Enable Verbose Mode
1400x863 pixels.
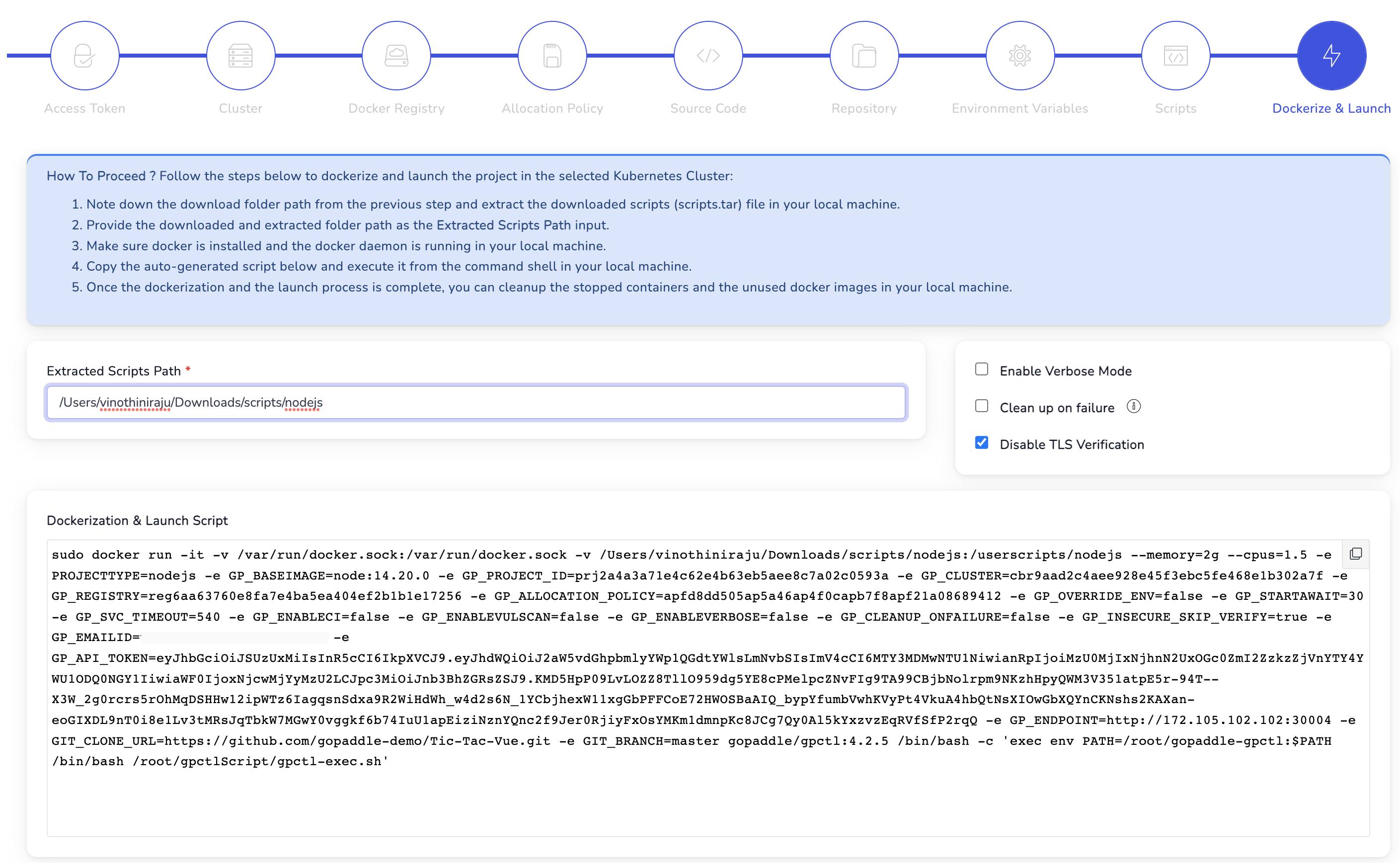click(x=982, y=369)
